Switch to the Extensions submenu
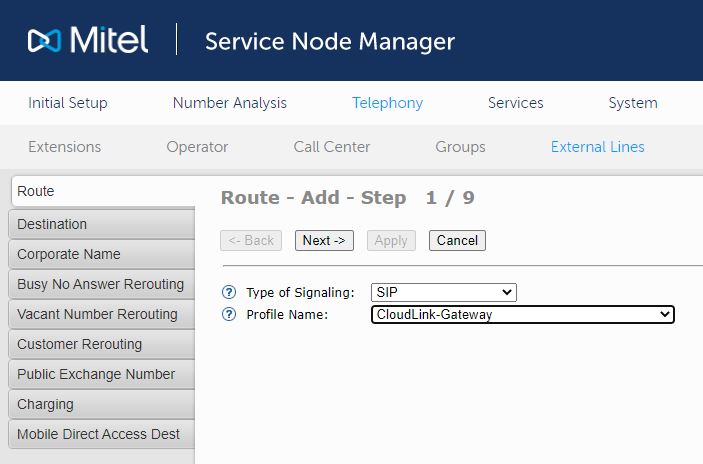Screen dimensions: 703x464 click(64, 147)
